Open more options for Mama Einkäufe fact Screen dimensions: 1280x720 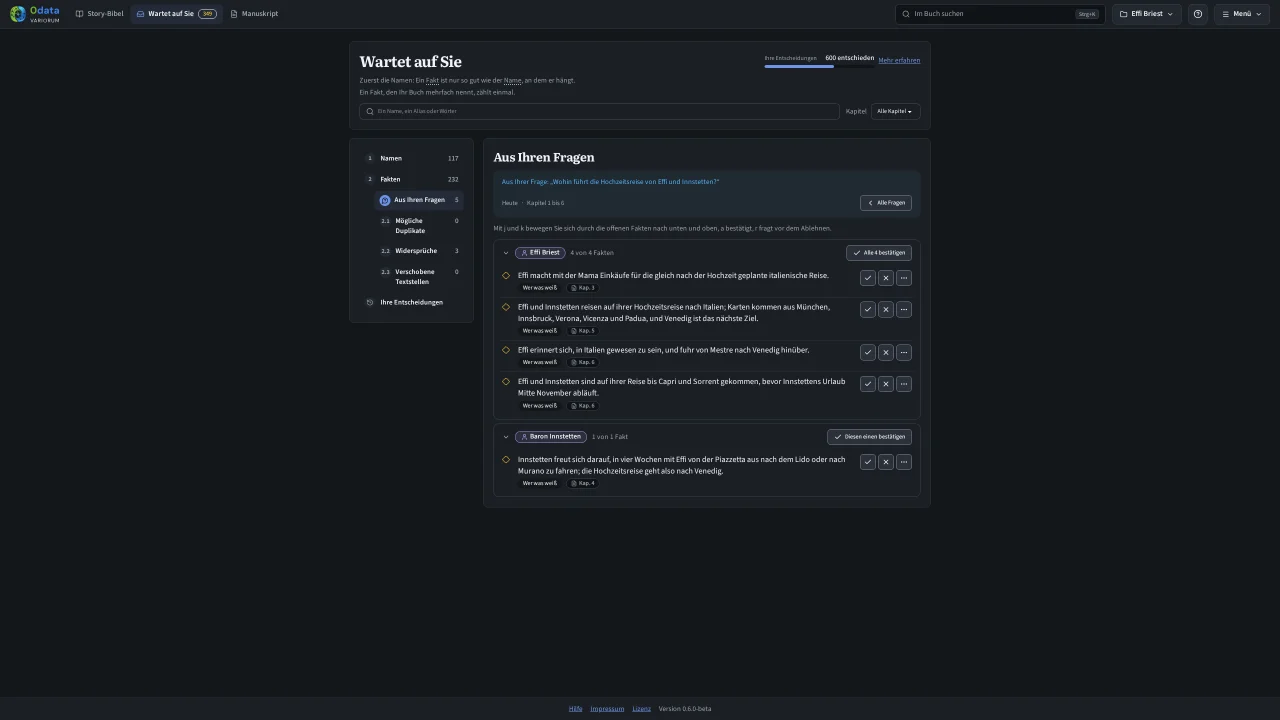pyautogui.click(x=904, y=278)
